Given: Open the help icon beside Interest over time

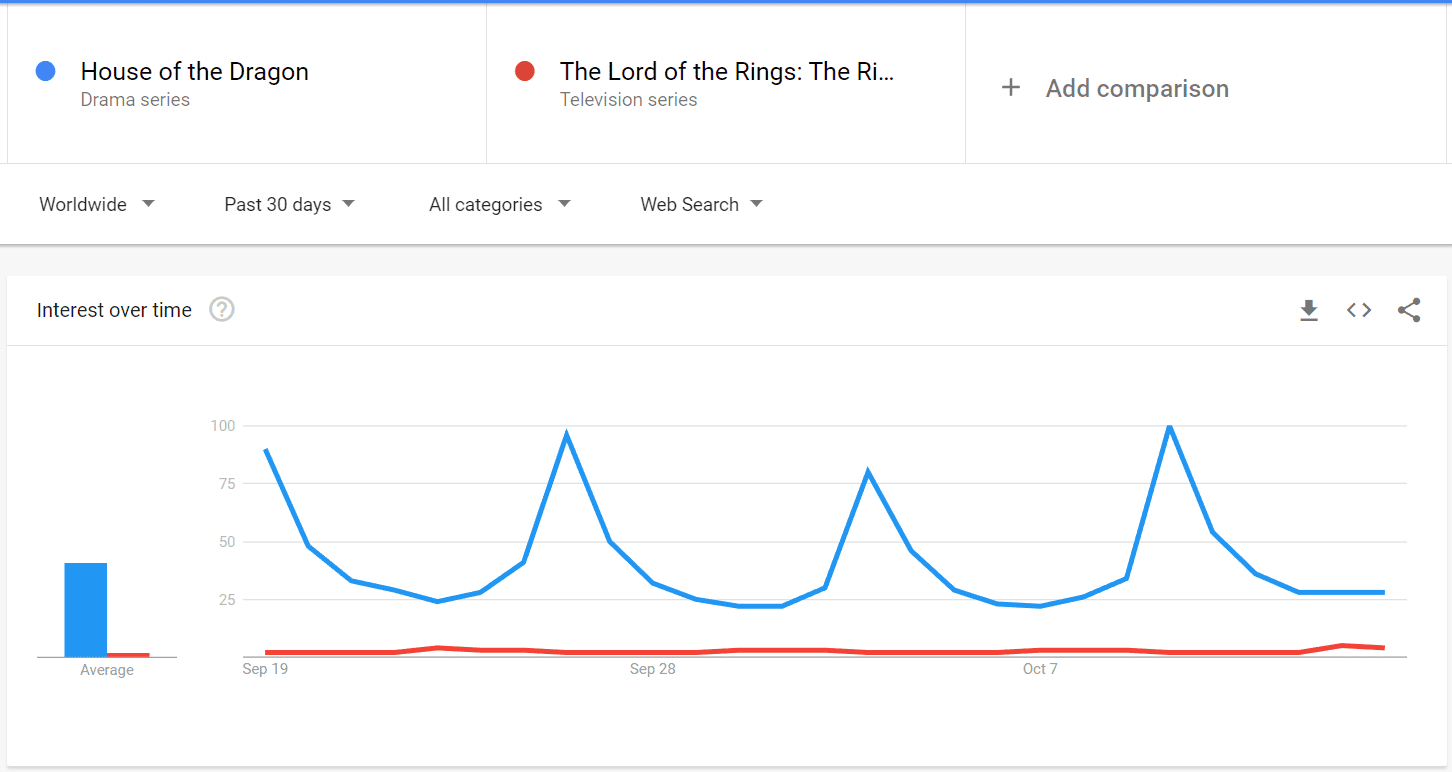Looking at the screenshot, I should pyautogui.click(x=222, y=310).
